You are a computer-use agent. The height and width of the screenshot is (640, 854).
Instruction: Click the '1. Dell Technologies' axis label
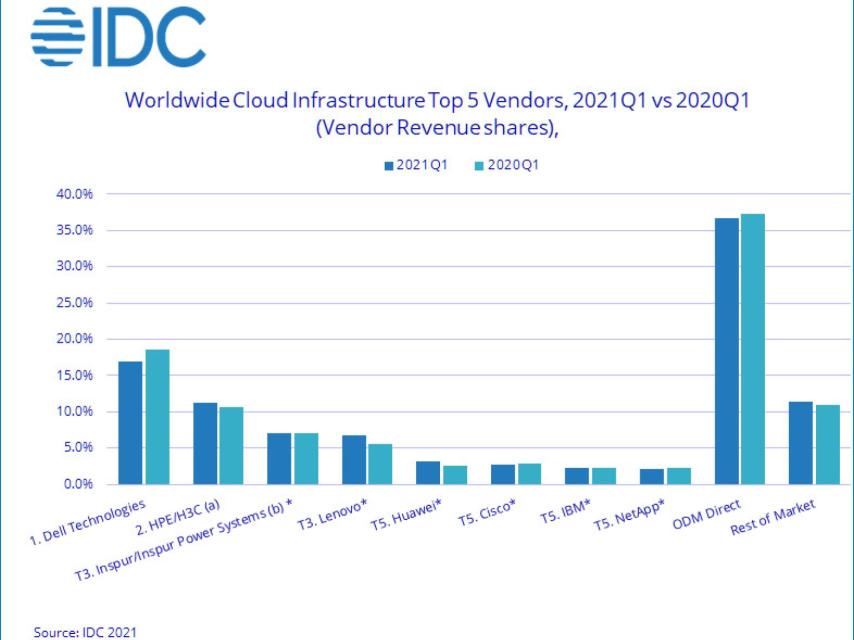coord(92,527)
